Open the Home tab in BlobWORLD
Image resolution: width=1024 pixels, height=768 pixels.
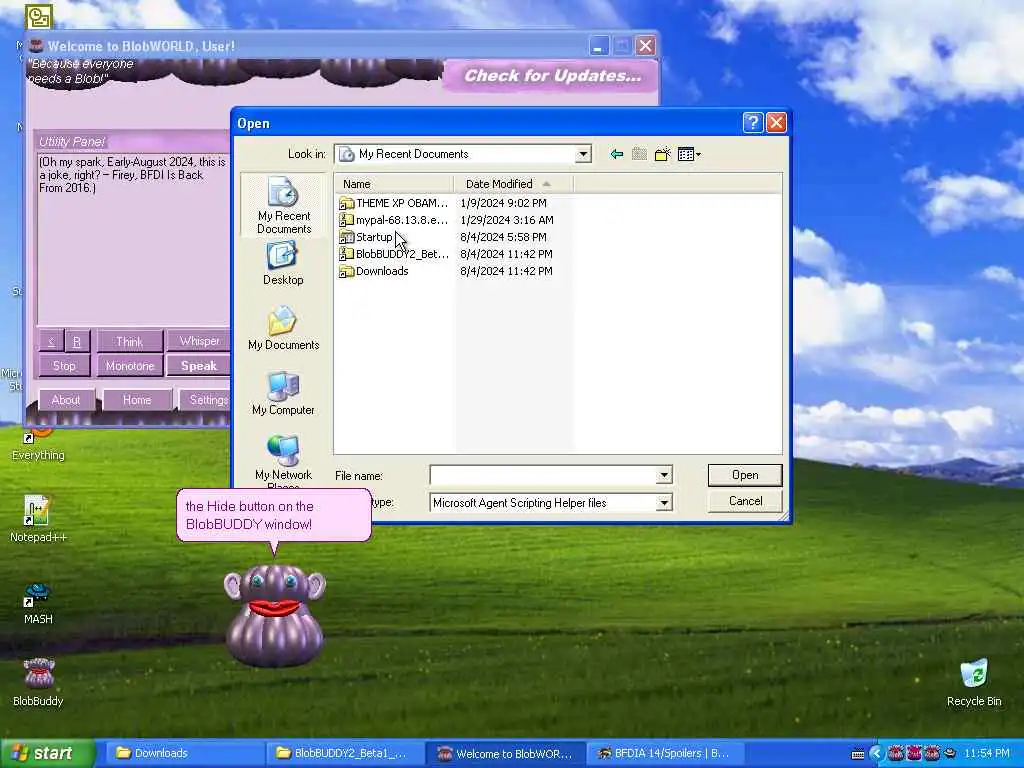[137, 400]
